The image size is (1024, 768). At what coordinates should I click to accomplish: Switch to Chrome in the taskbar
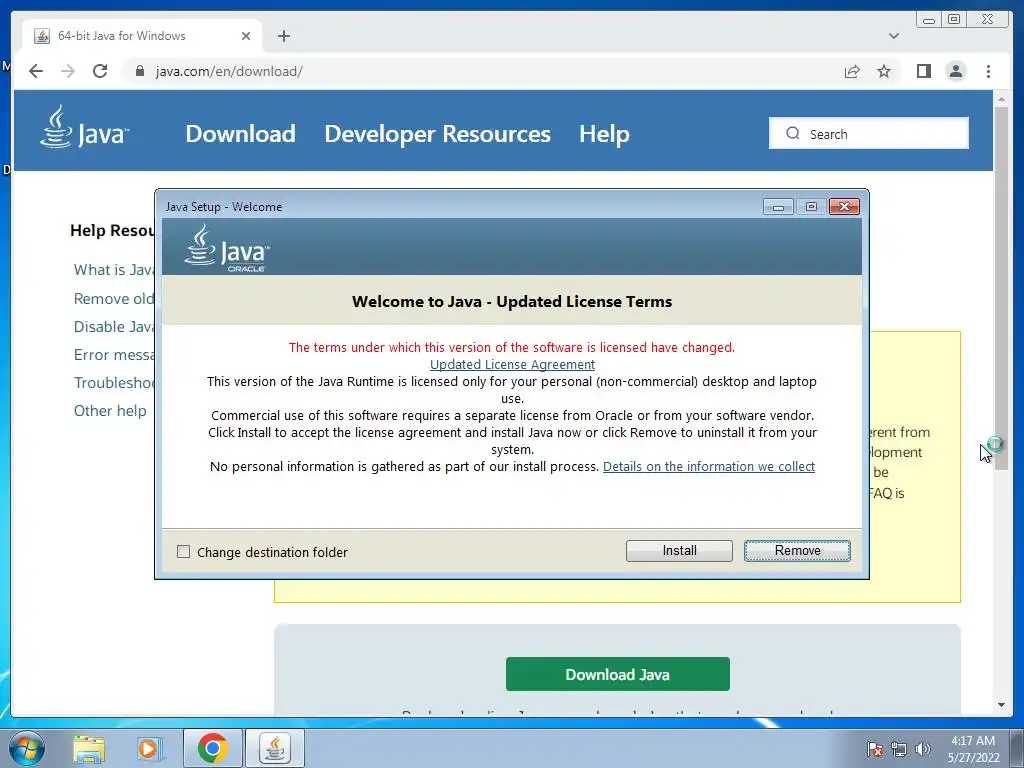pos(212,748)
